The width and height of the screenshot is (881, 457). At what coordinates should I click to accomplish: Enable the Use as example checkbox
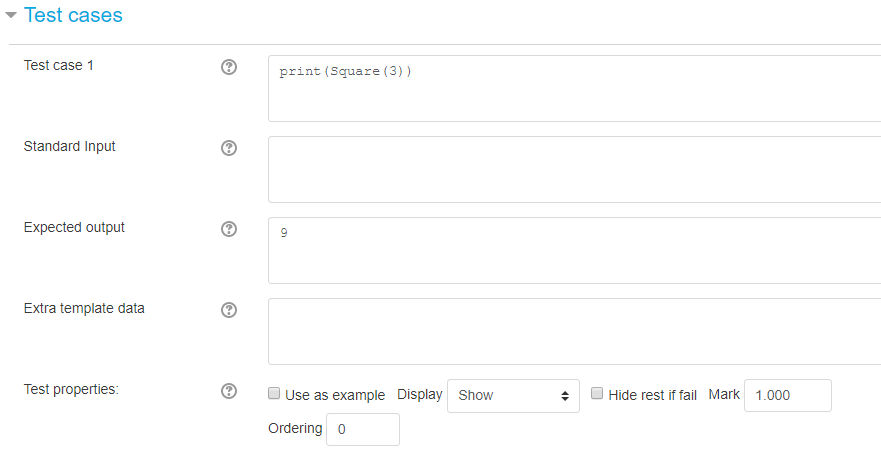(x=274, y=393)
